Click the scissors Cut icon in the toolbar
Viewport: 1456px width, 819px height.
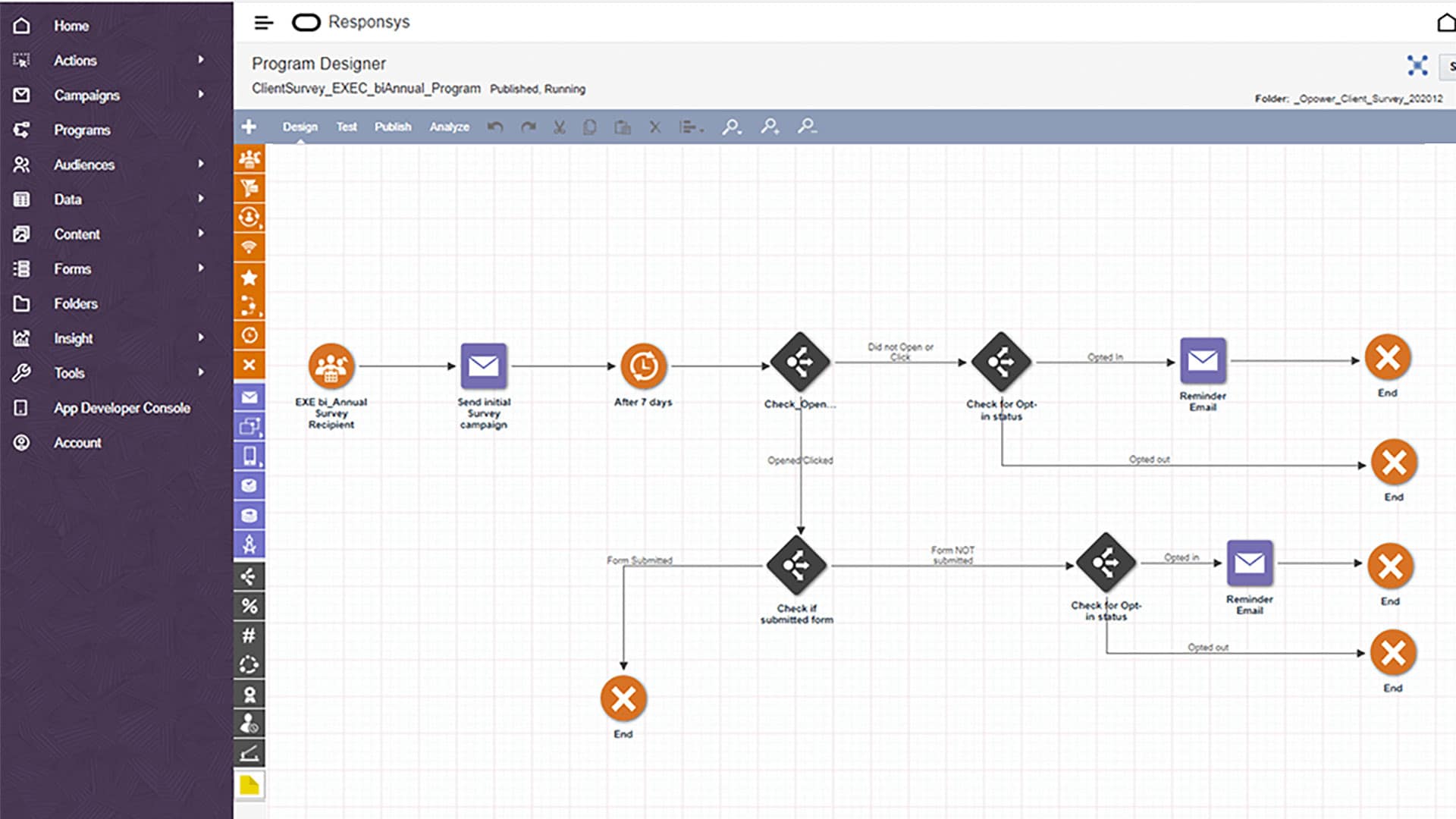coord(559,127)
